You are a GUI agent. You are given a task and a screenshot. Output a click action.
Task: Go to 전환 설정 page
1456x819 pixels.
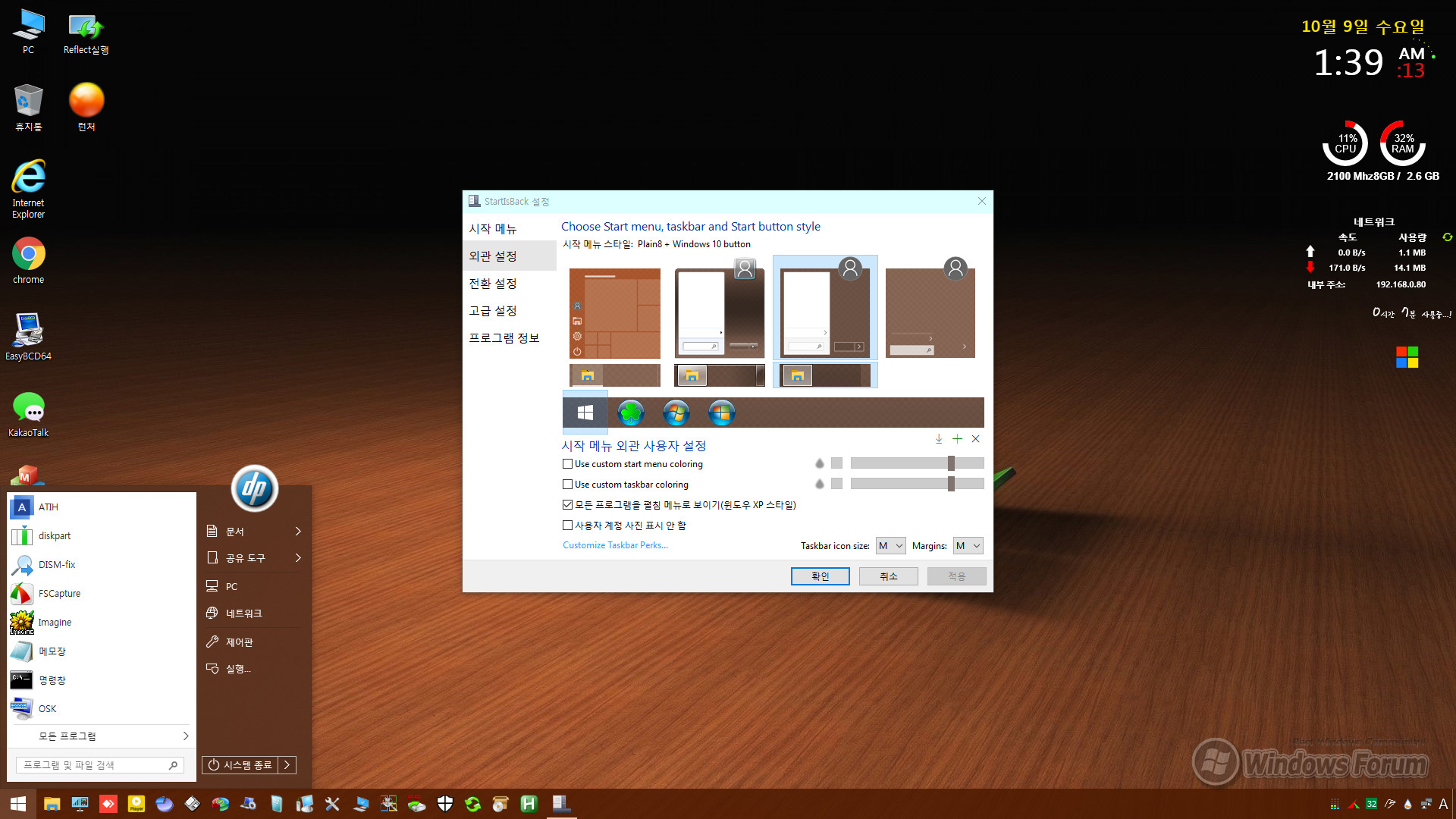click(x=510, y=284)
